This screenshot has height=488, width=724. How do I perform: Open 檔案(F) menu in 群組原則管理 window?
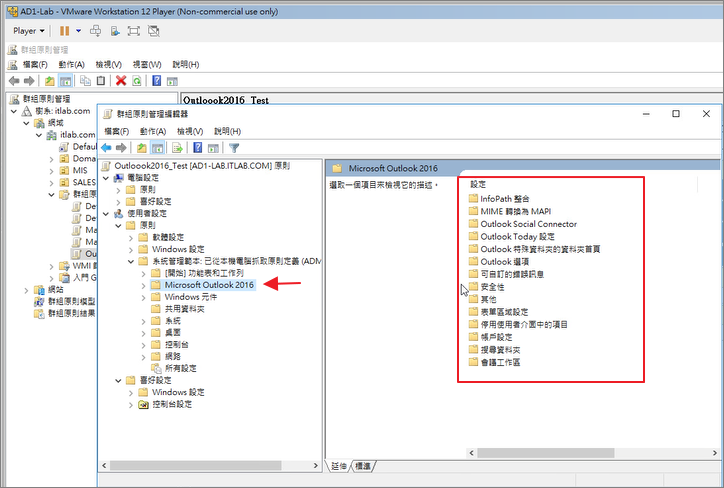pyautogui.click(x=35, y=65)
